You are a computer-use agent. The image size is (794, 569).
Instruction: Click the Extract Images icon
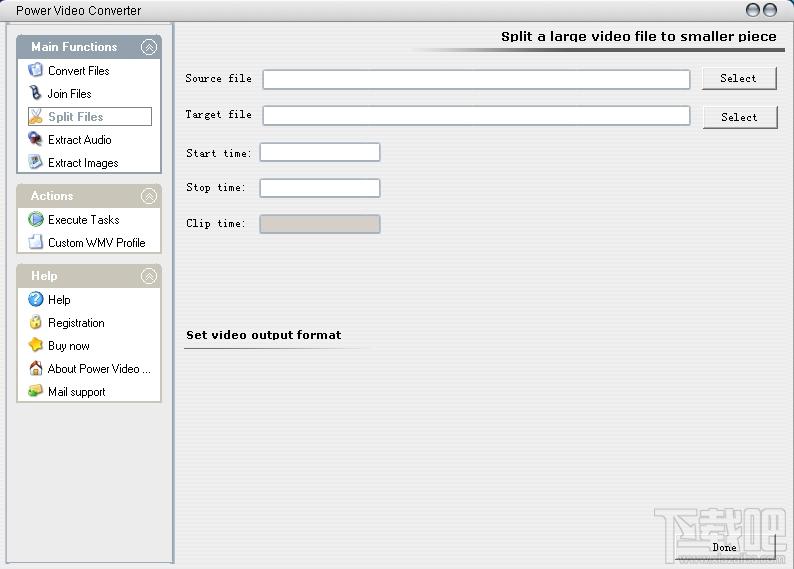(x=35, y=162)
